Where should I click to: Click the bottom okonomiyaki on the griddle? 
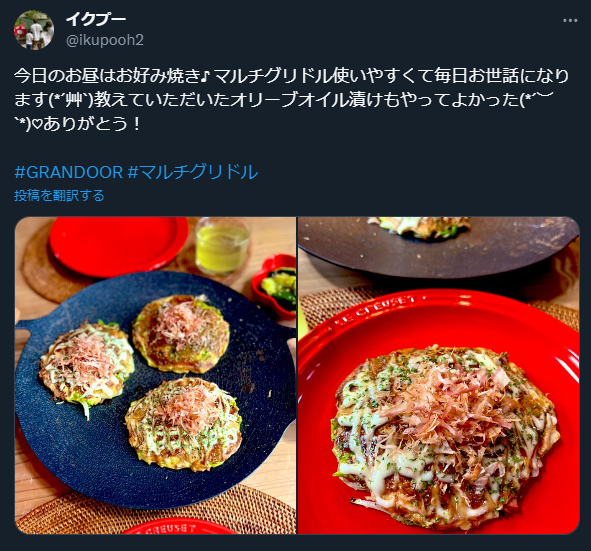[x=184, y=424]
